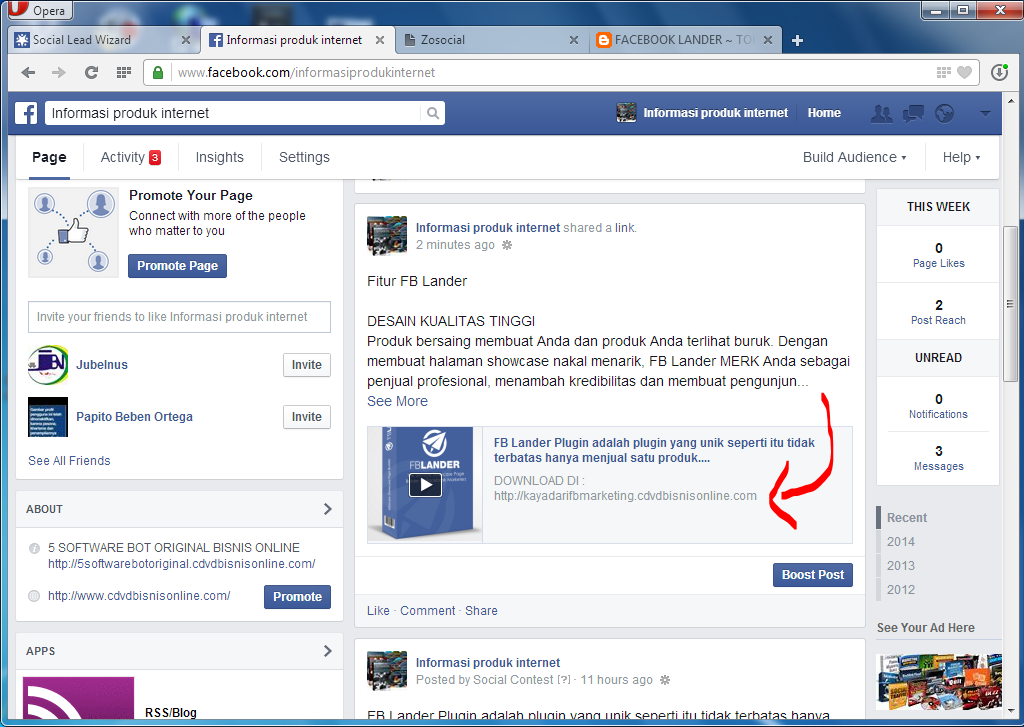This screenshot has height=727, width=1024.
Task: Like the FB Lander post
Action: (378, 611)
